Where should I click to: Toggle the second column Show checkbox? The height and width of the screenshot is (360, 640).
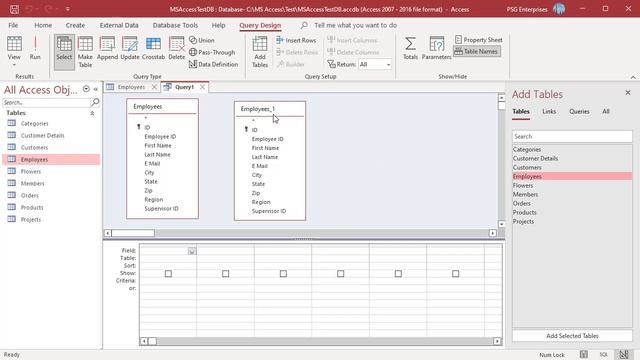coord(225,273)
